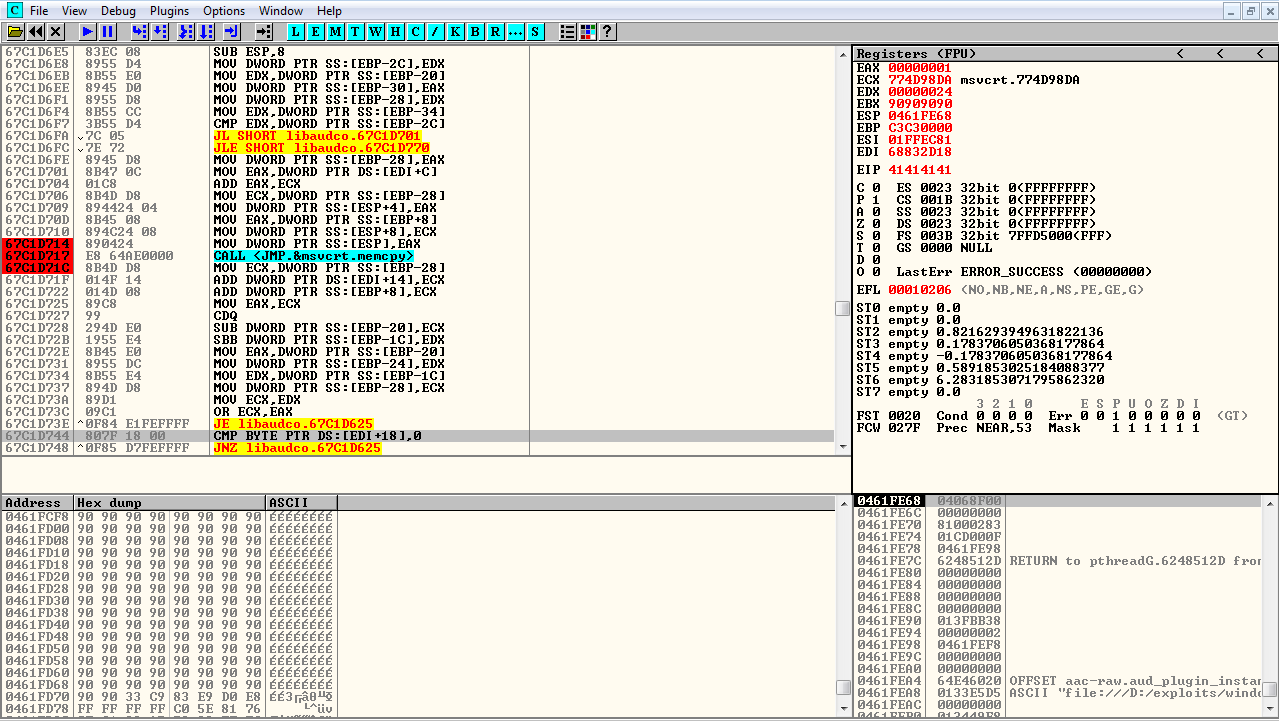1279x721 pixels.
Task: Open the Plugins menu
Action: click(169, 10)
